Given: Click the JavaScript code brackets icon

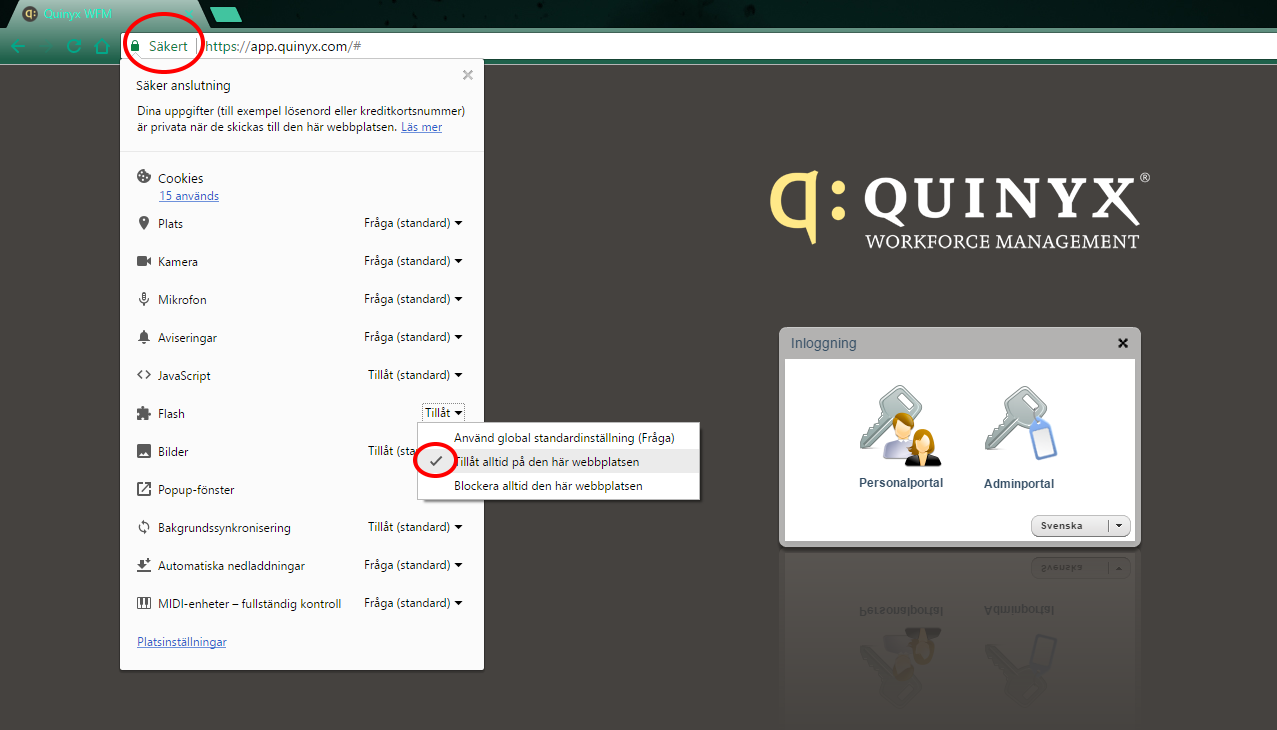Looking at the screenshot, I should [x=144, y=375].
